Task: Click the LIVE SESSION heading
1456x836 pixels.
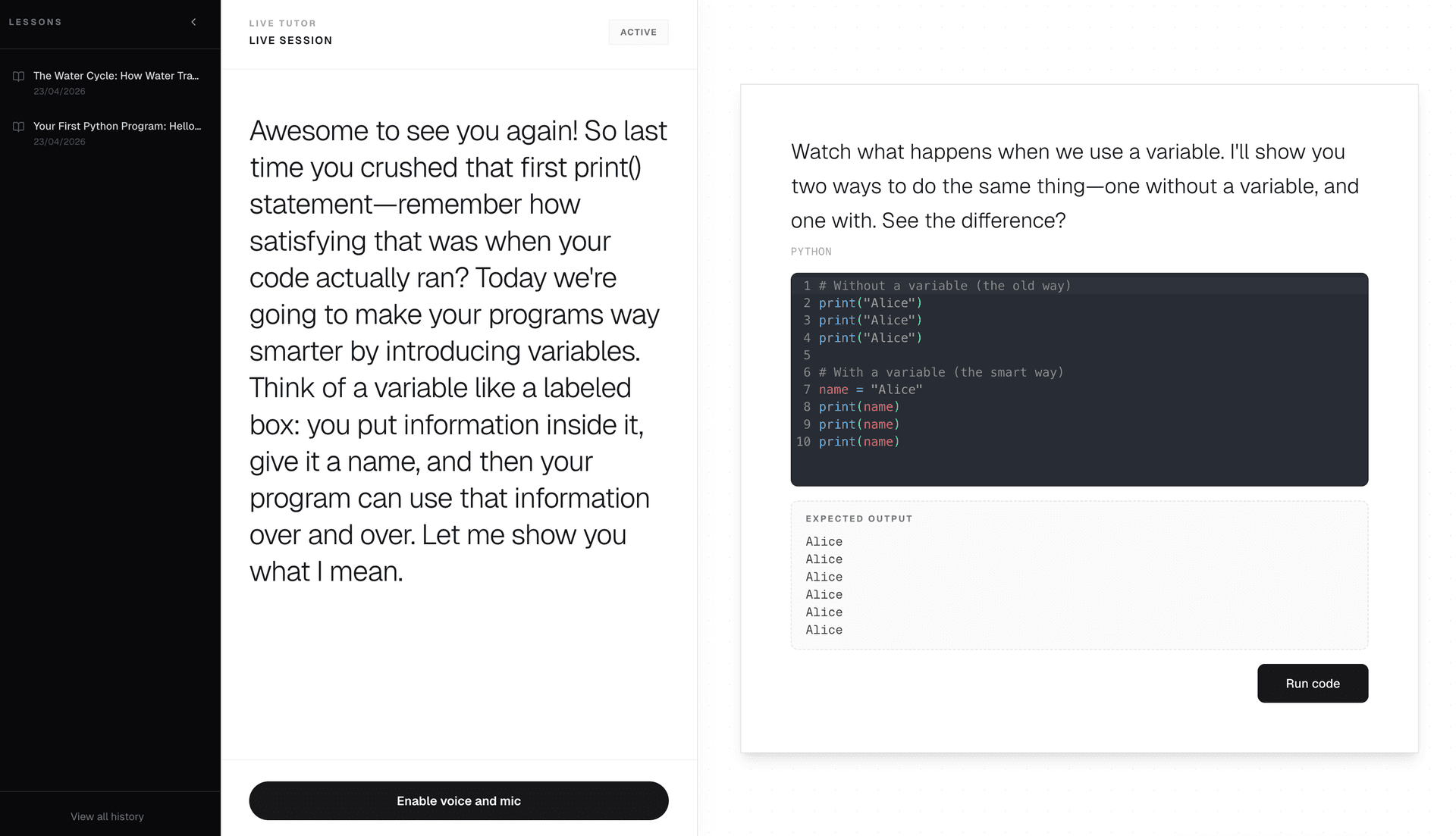Action: [x=290, y=40]
